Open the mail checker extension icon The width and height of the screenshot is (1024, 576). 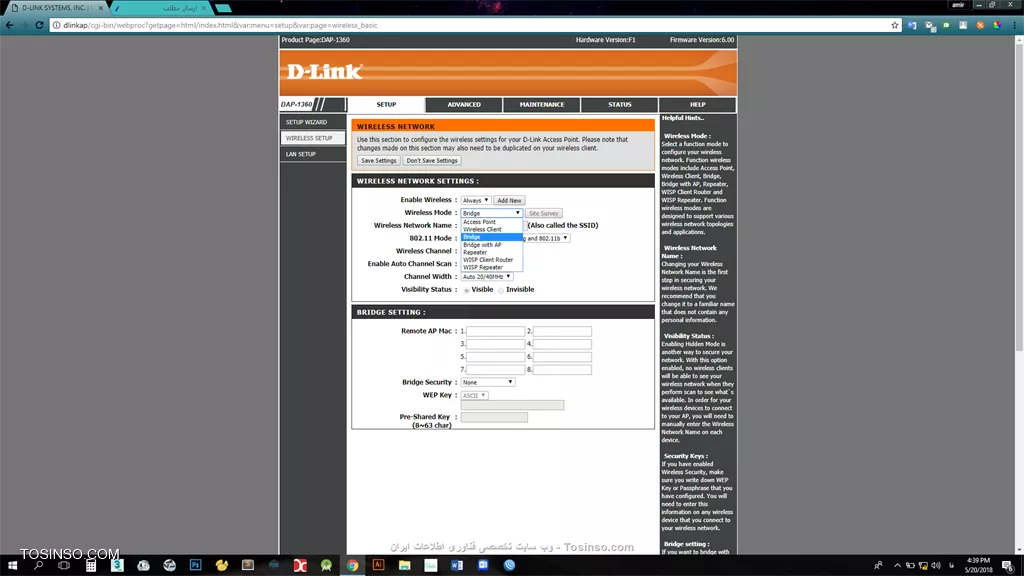929,25
